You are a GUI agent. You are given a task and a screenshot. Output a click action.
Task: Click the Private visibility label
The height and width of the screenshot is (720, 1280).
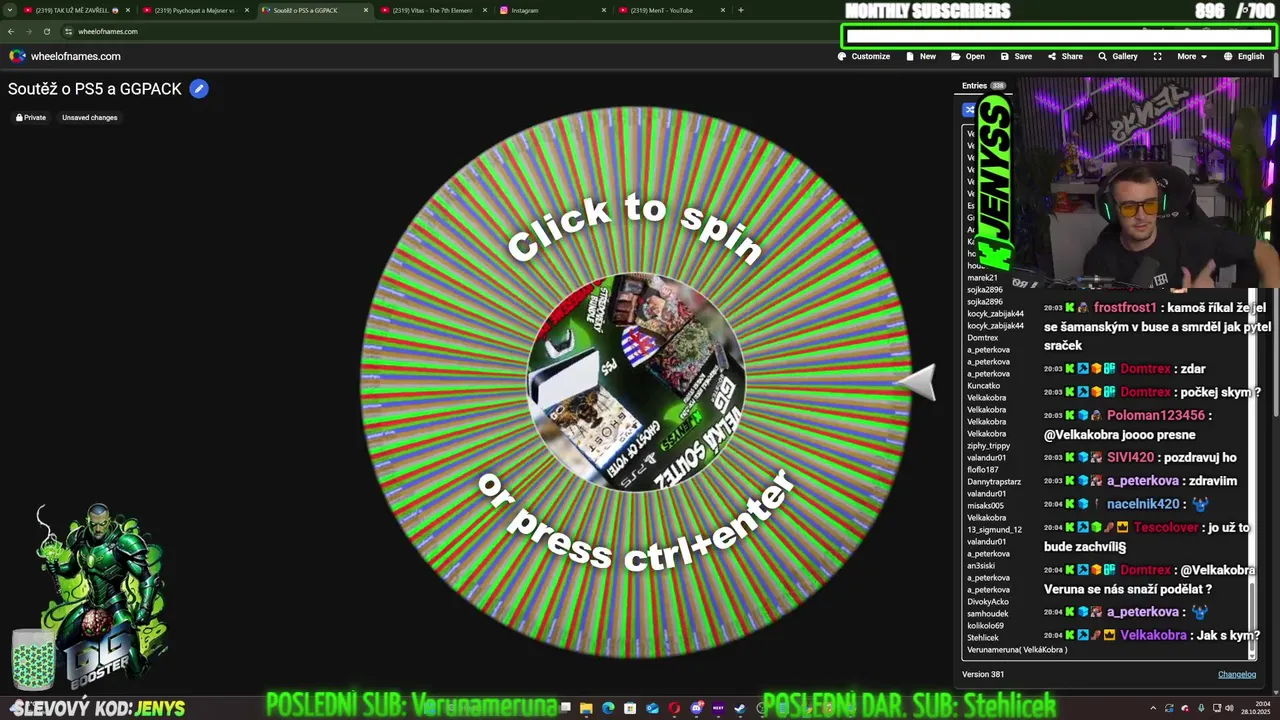pos(31,117)
